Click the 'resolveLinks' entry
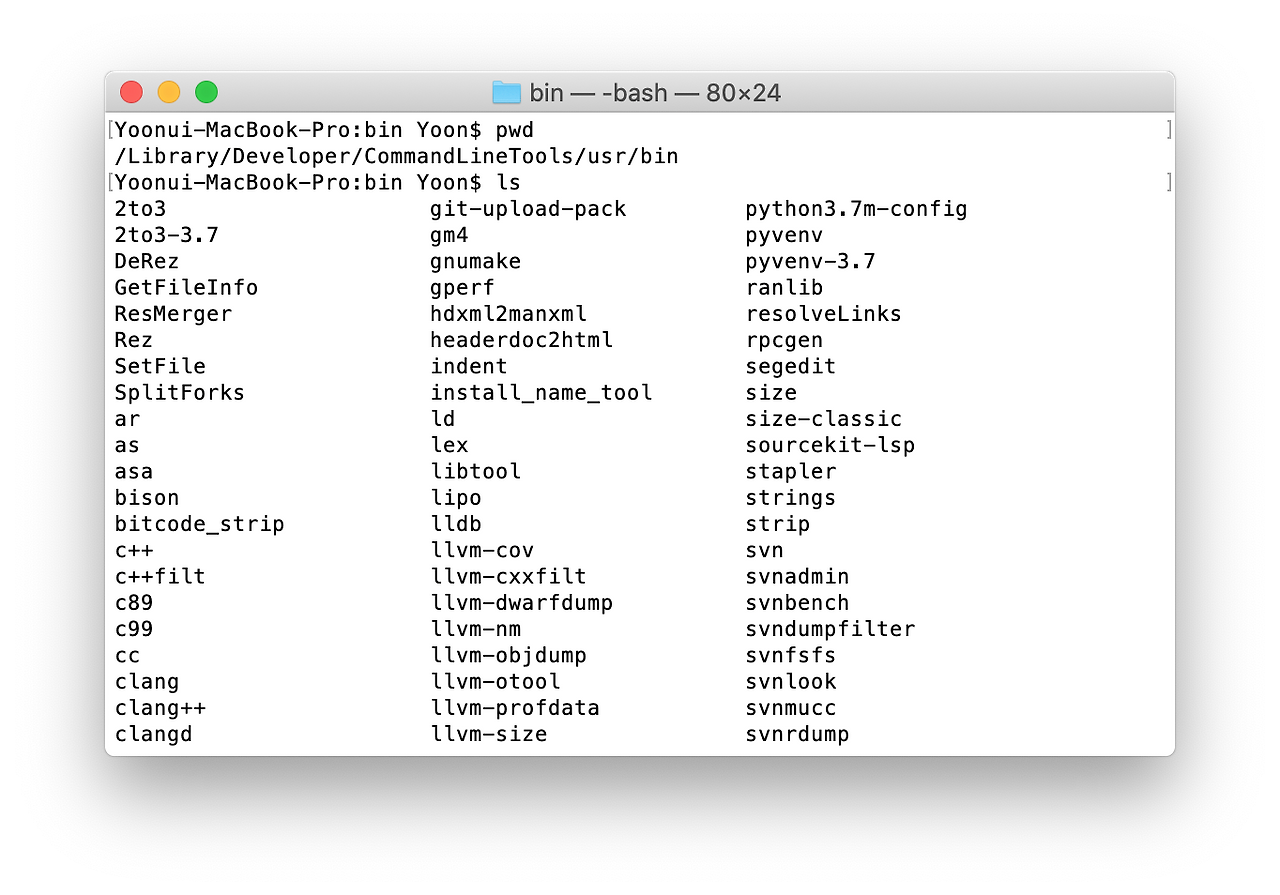Screen dimensions: 1280x895 point(824,314)
